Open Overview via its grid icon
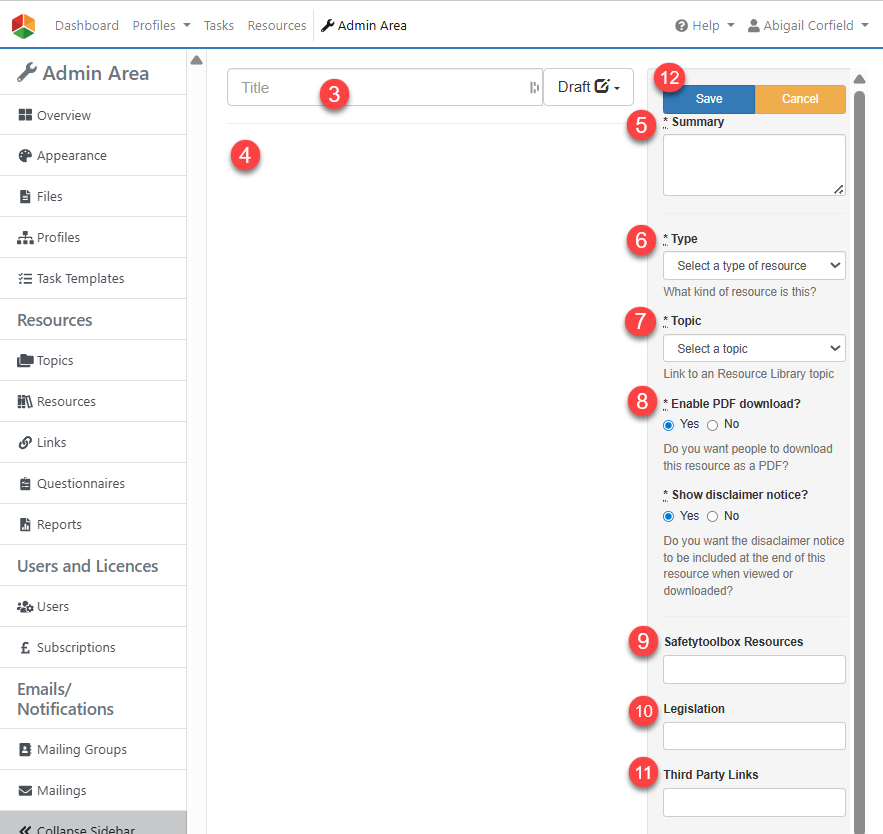This screenshot has width=883, height=834. (25, 116)
